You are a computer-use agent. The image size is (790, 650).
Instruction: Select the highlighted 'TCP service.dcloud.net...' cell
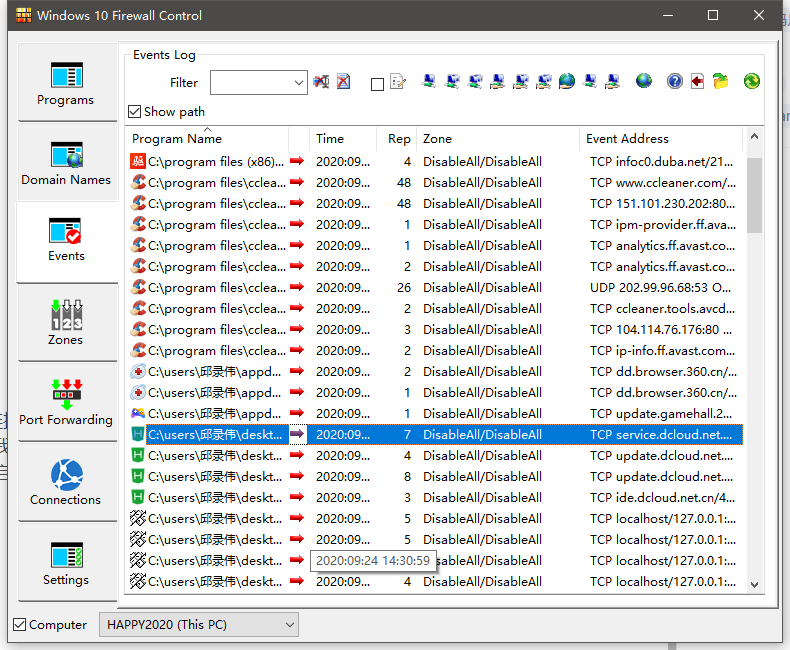[661, 434]
